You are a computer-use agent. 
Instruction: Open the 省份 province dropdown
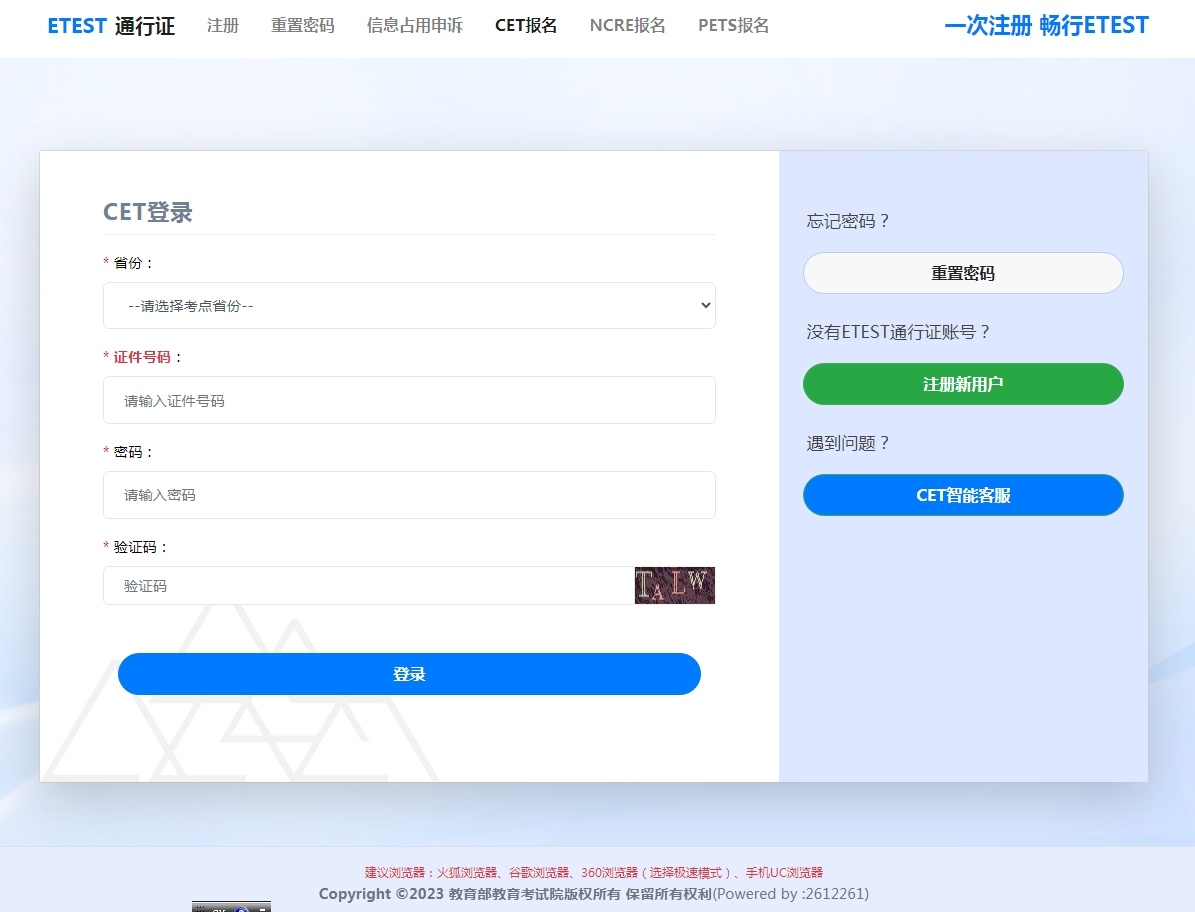coord(409,306)
